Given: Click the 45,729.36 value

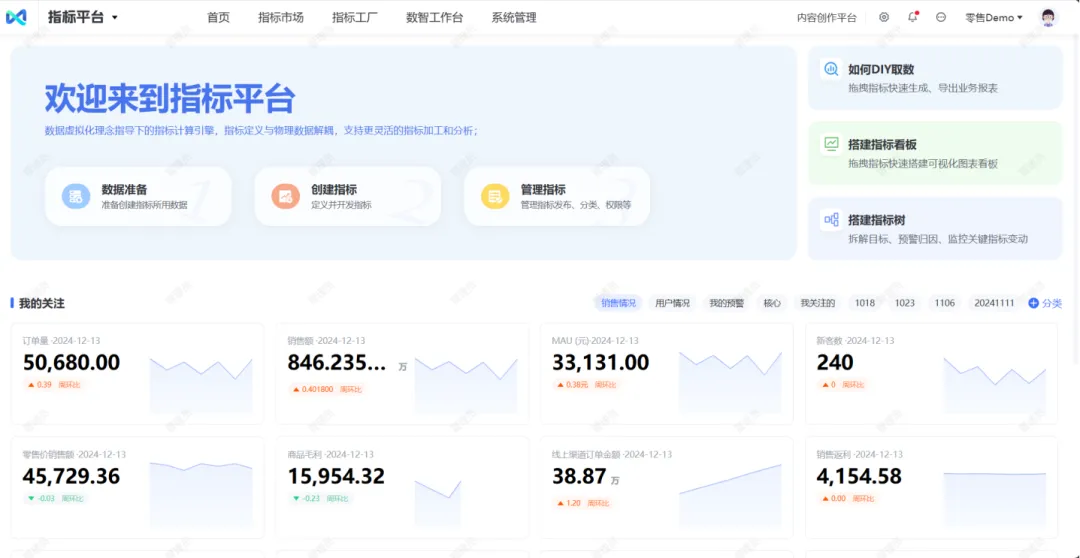Looking at the screenshot, I should (x=72, y=476).
